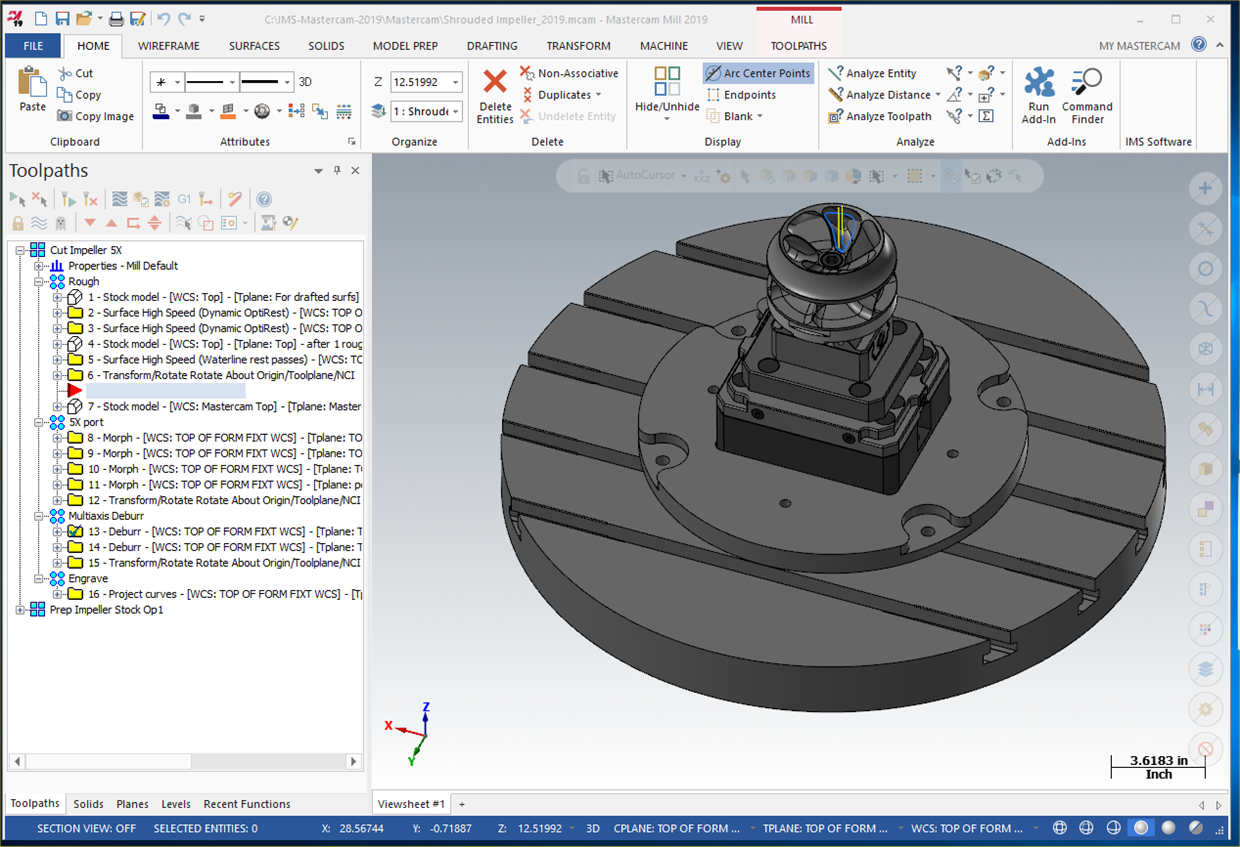Click the Non-Associative delete icon
Image resolution: width=1240 pixels, height=847 pixels.
point(527,73)
